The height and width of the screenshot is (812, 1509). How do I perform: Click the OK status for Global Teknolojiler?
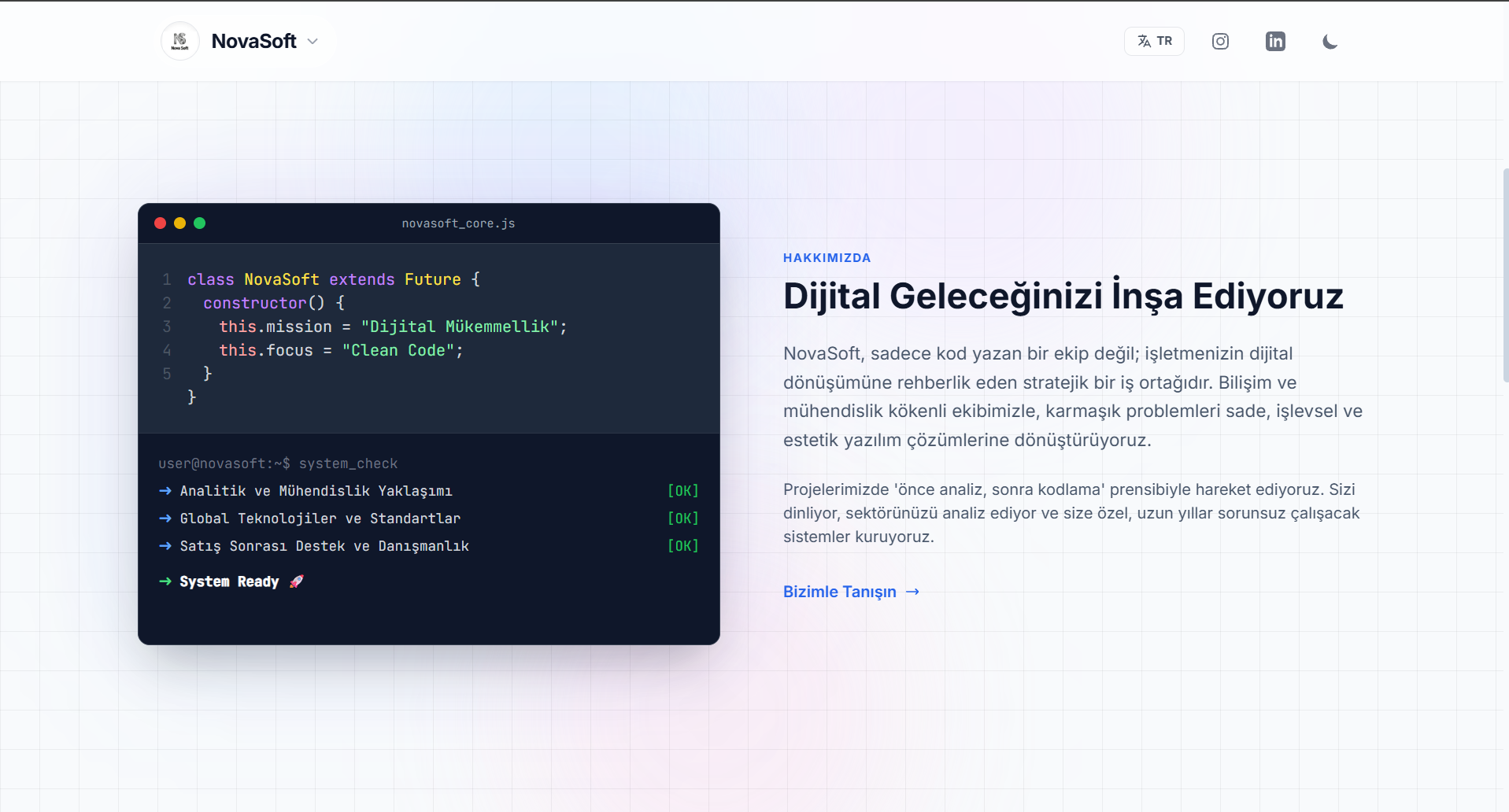click(682, 519)
